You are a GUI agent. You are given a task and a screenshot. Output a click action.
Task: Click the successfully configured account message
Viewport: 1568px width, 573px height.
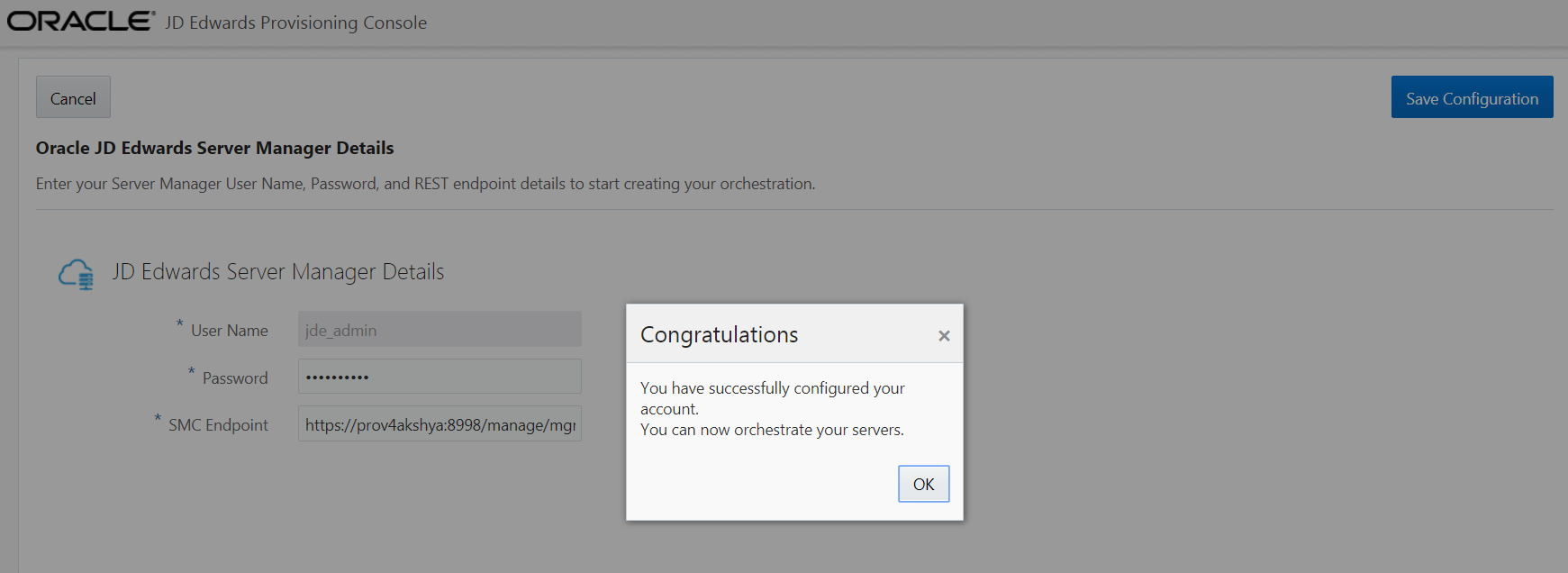pyautogui.click(x=772, y=397)
